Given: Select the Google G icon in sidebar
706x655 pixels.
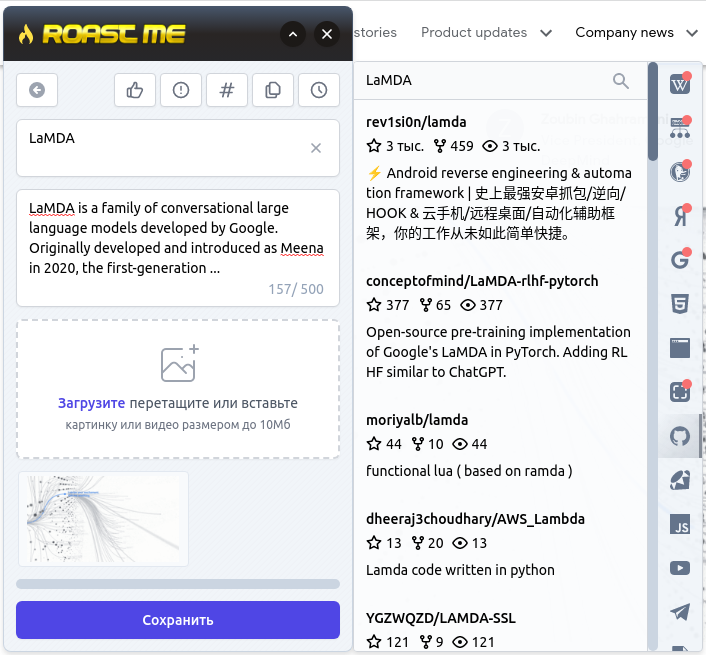Looking at the screenshot, I should (680, 260).
